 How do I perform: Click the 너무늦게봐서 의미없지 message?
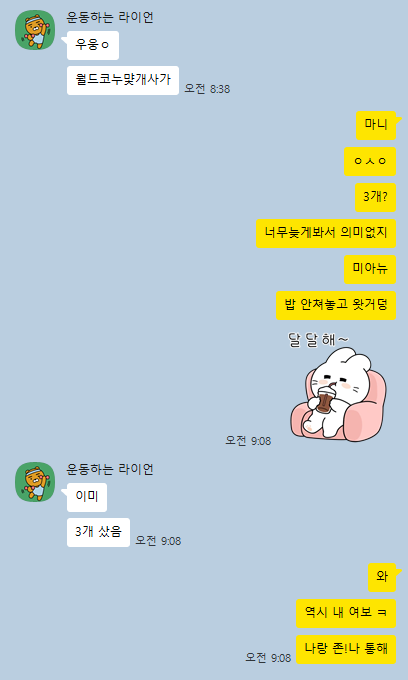click(x=326, y=233)
